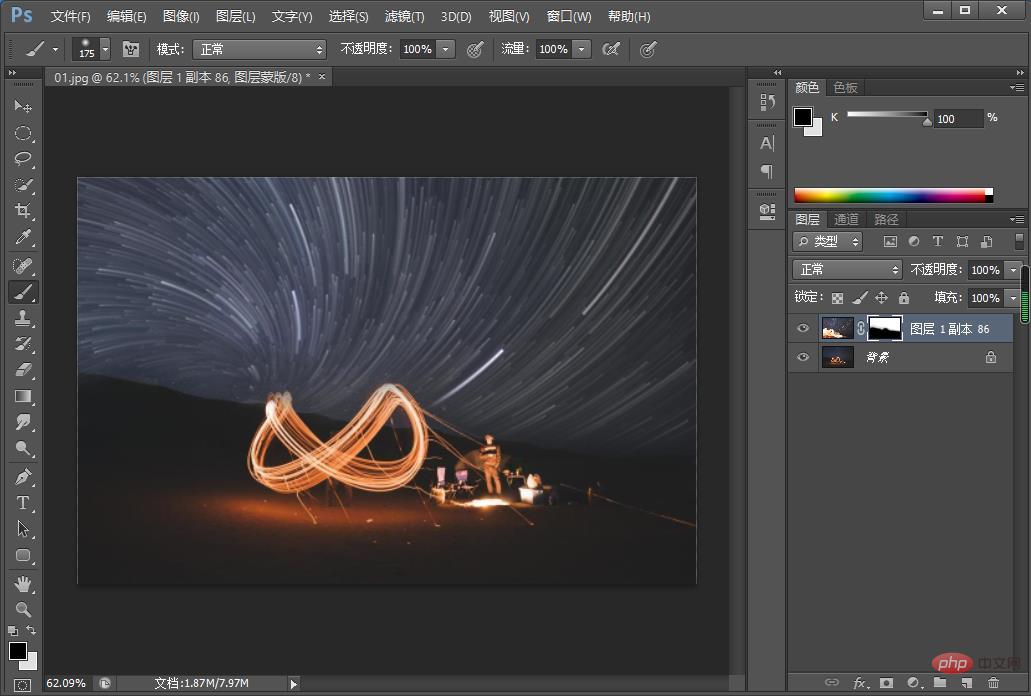Viewport: 1031px width, 696px height.
Task: Click the K slider handle
Action: coord(927,121)
